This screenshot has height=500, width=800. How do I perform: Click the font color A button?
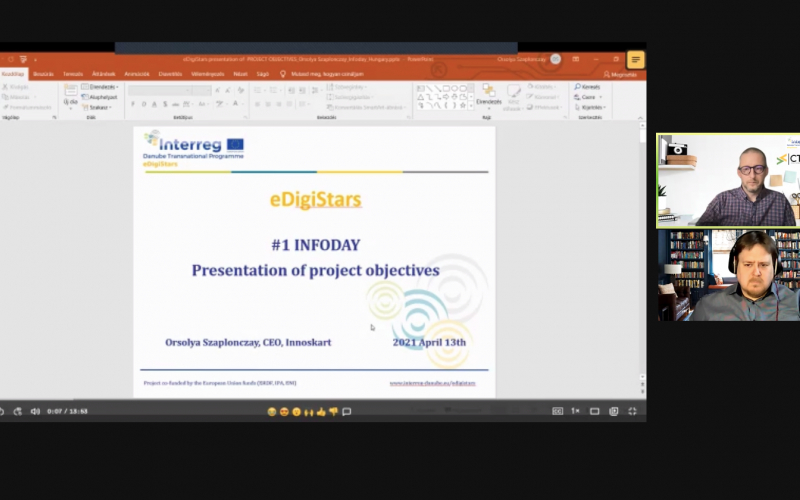click(x=237, y=104)
